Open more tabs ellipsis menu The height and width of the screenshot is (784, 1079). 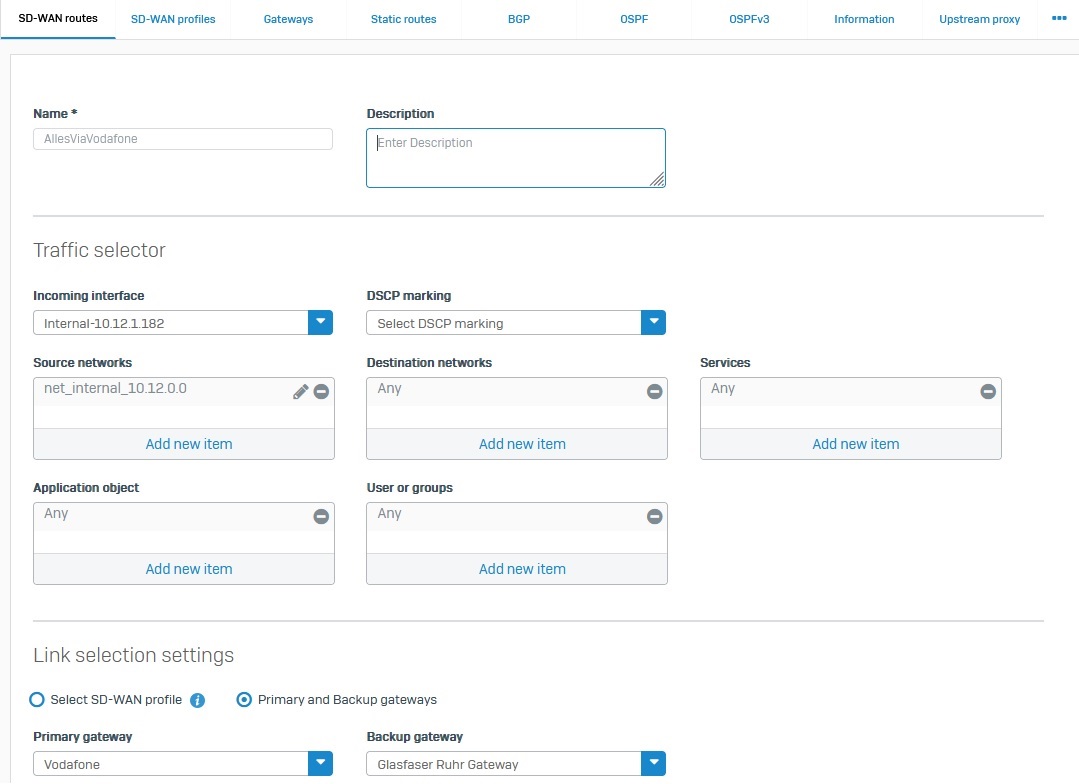1059,18
